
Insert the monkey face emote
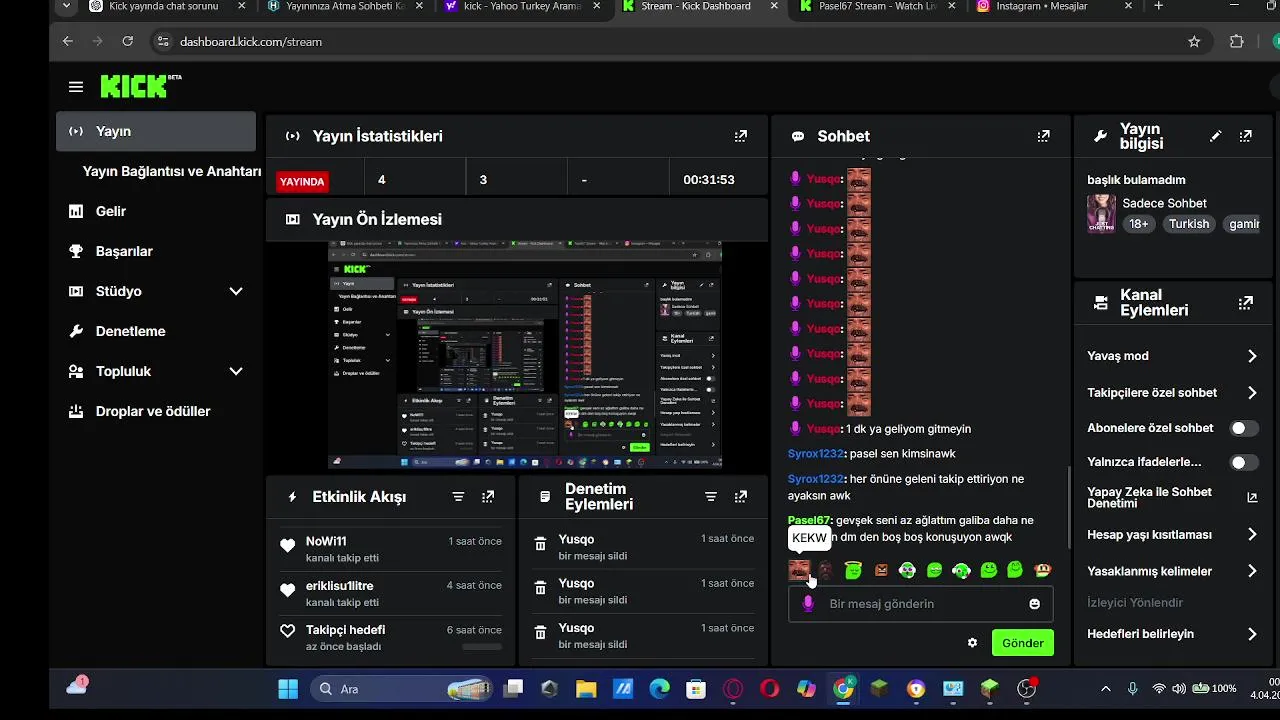(x=1042, y=570)
